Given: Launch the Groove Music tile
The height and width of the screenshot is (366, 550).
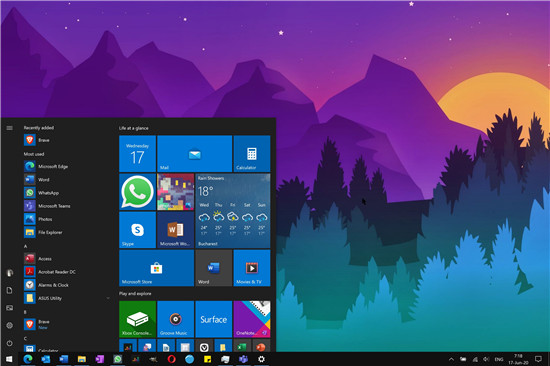Looking at the screenshot, I should [x=175, y=319].
